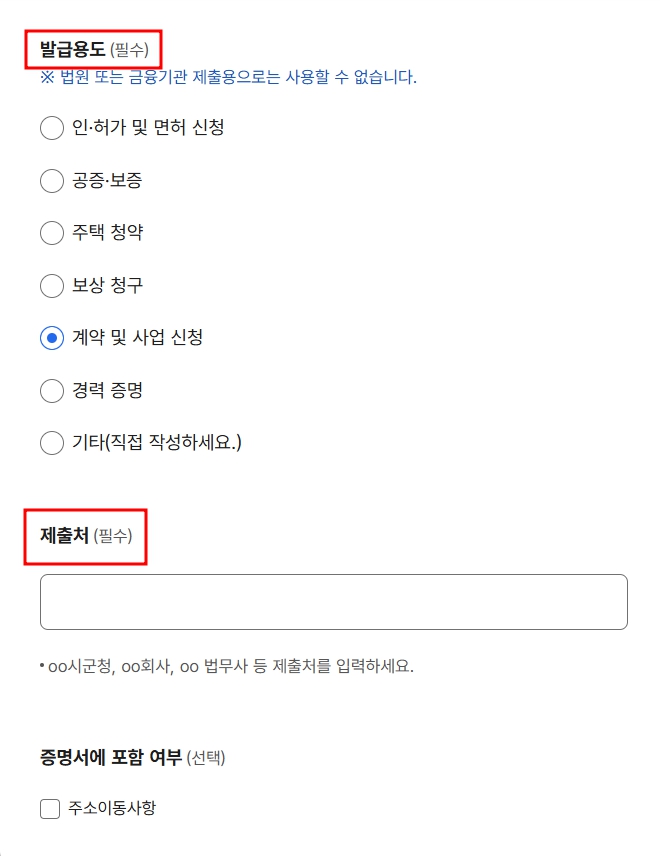This screenshot has width=660, height=856.
Task: Choose 공증·보증 as the issuance purpose
Action: (x=51, y=181)
